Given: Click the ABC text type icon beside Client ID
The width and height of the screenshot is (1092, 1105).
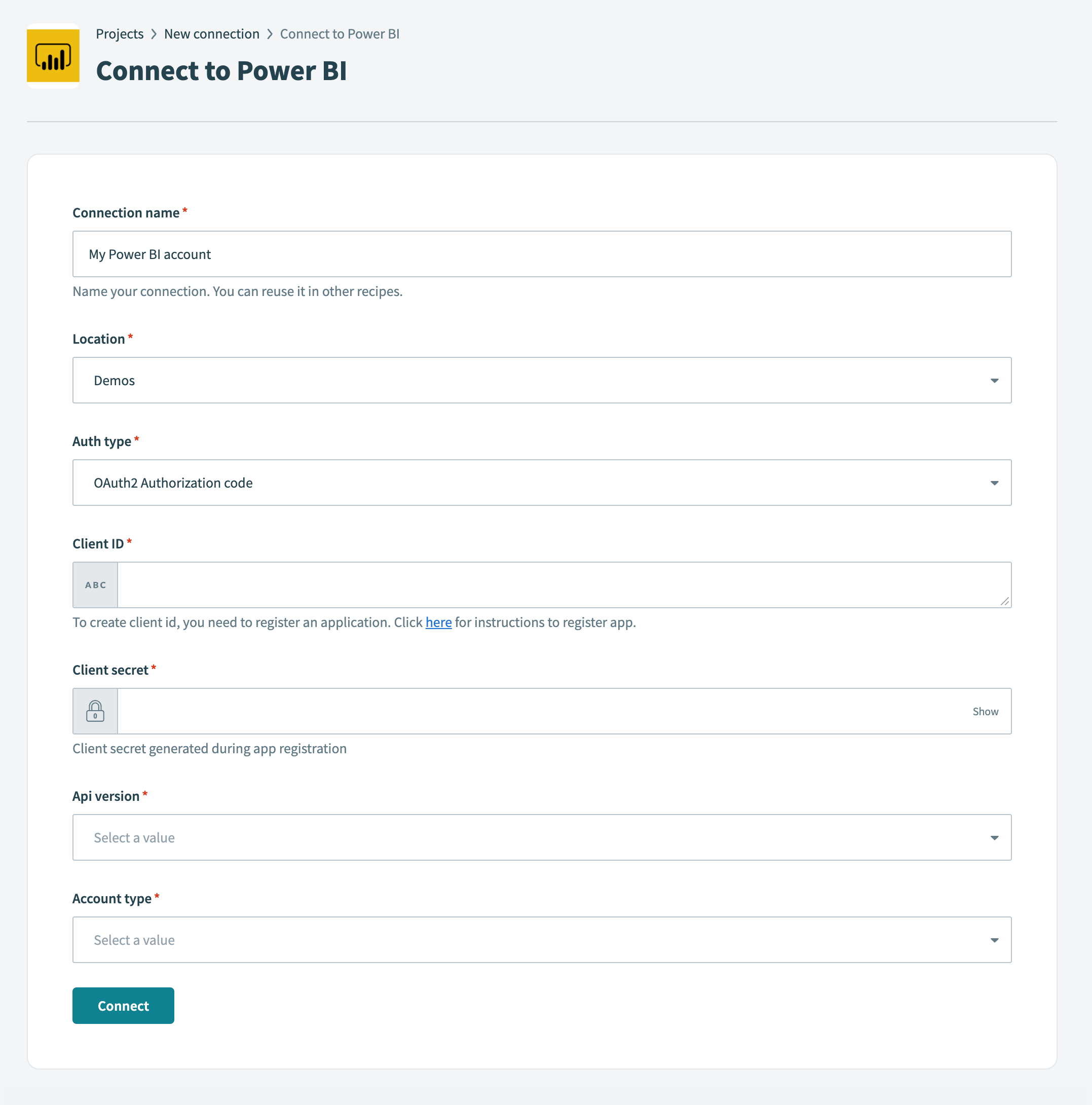Looking at the screenshot, I should [x=95, y=584].
